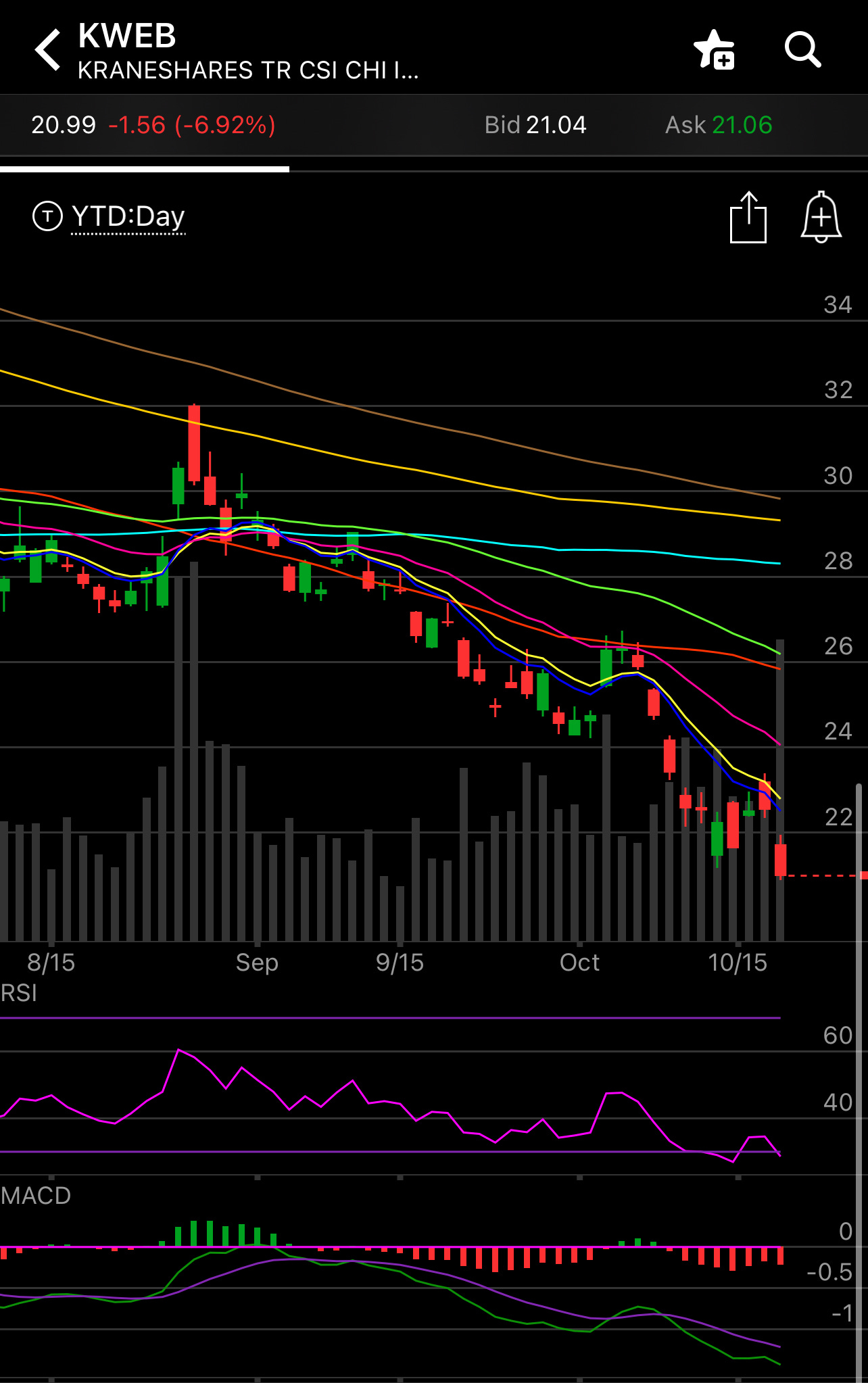The width and height of the screenshot is (868, 1383).
Task: Create an alert with the bell icon
Action: [821, 217]
